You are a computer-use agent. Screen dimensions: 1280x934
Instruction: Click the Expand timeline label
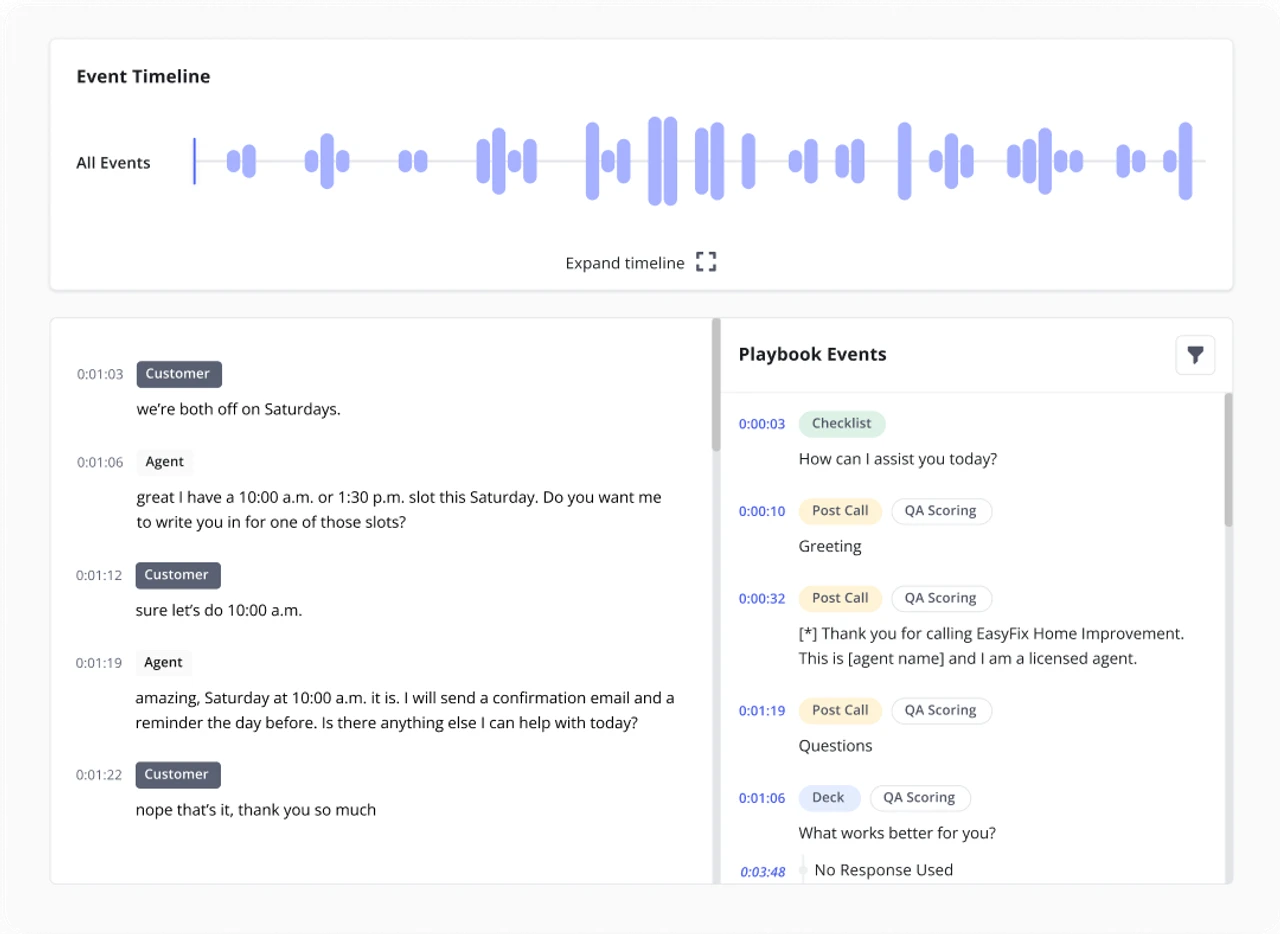625,263
